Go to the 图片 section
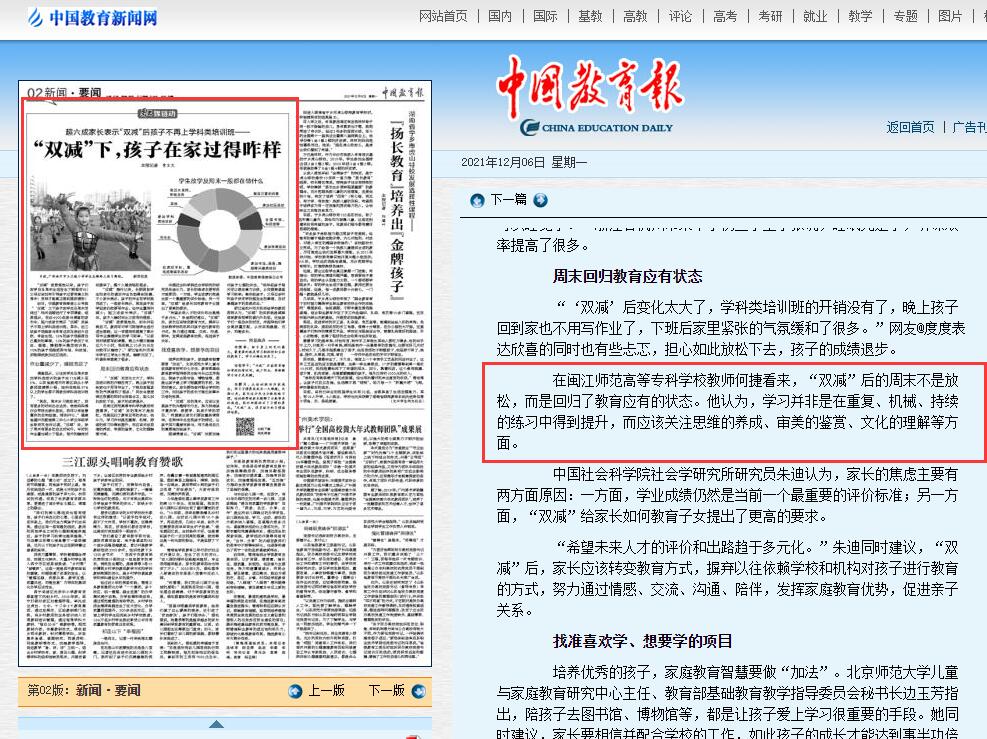987x739 pixels. point(950,16)
